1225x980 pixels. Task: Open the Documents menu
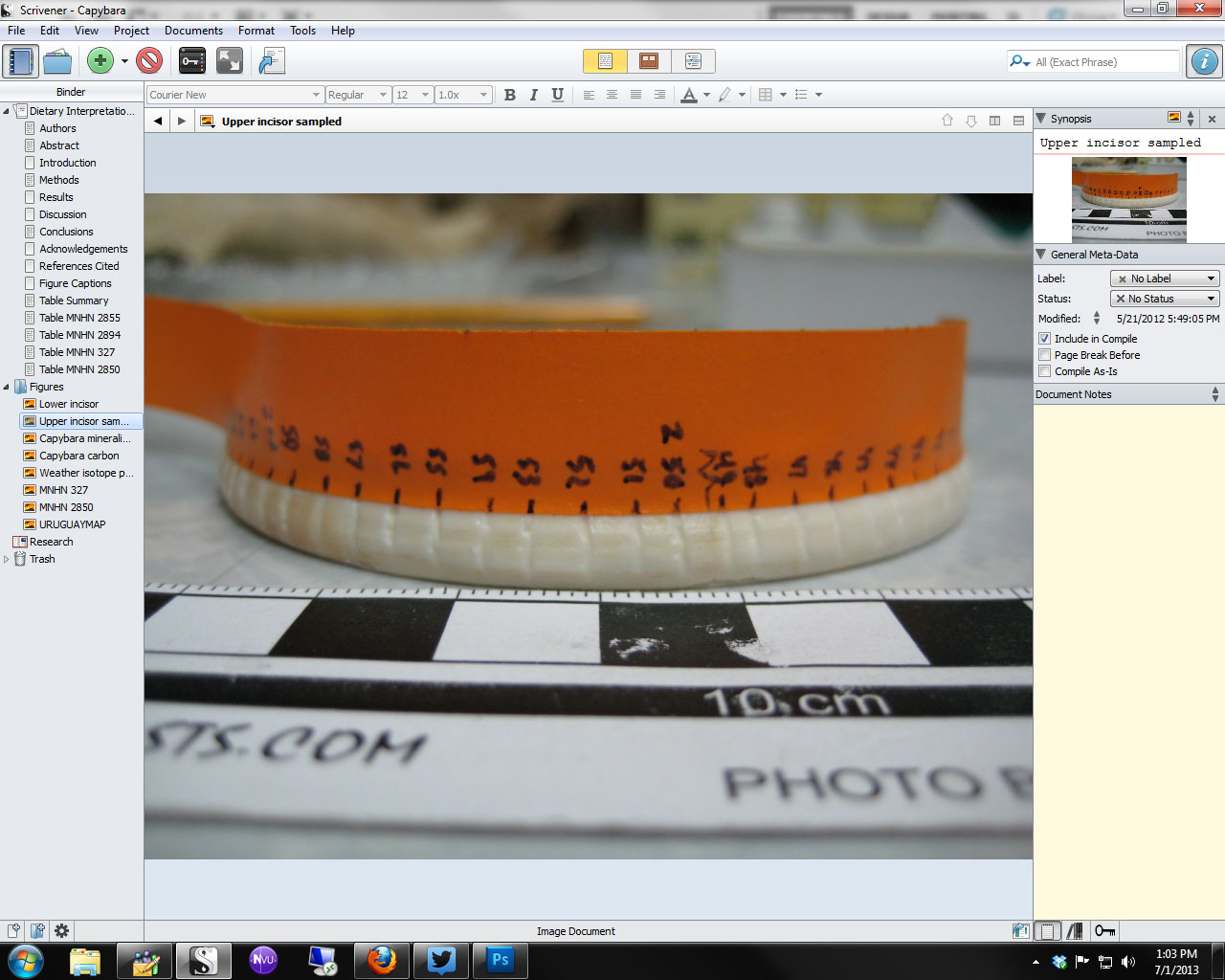(x=193, y=31)
